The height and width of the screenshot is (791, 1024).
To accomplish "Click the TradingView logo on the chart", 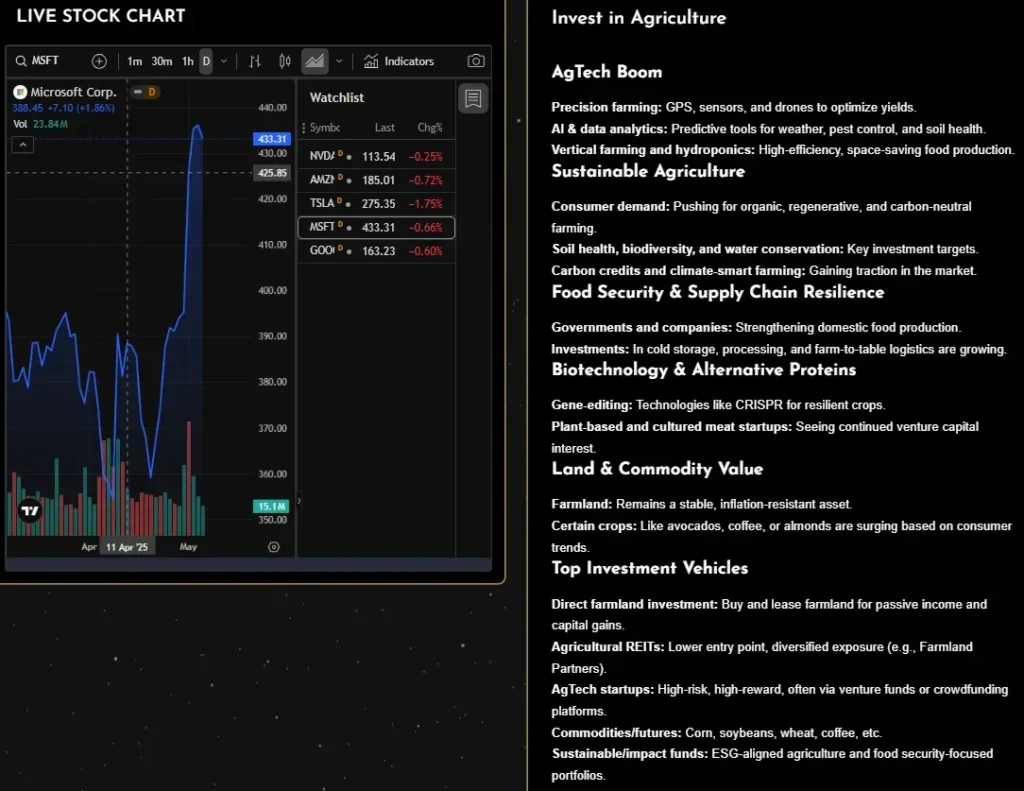I will [x=30, y=510].
